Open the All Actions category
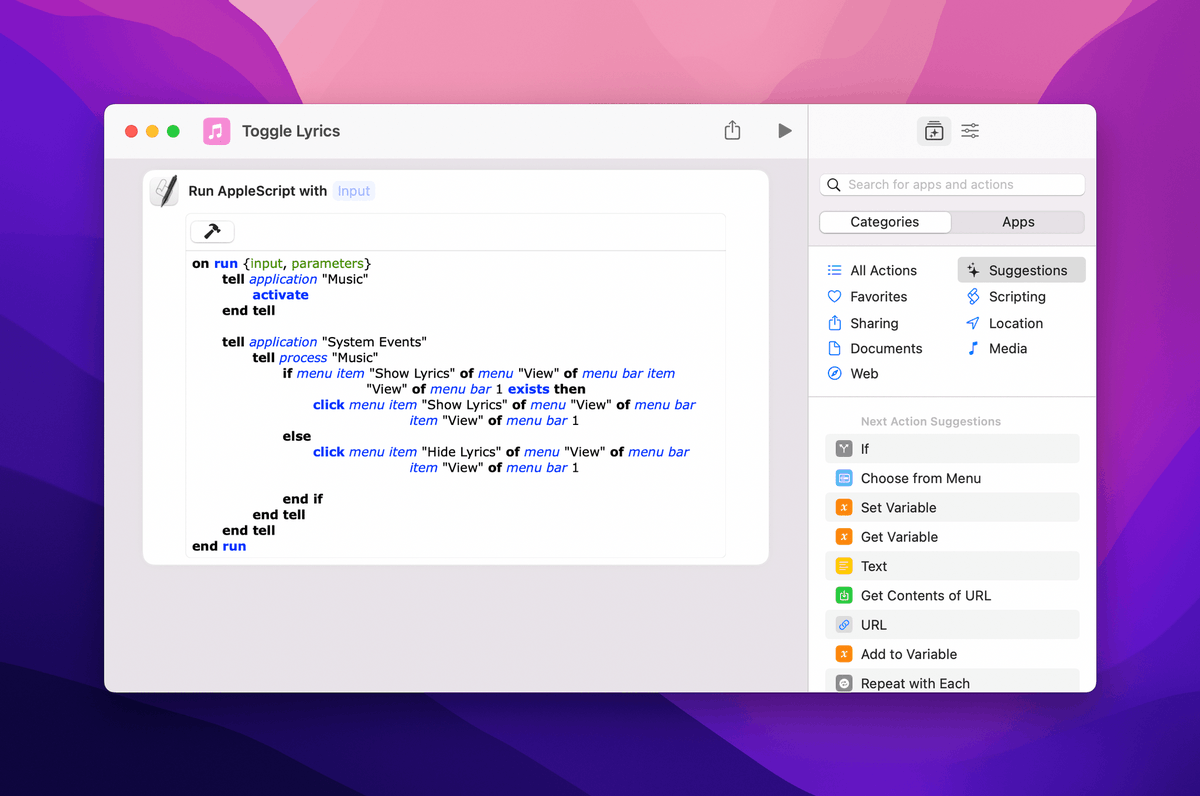 click(x=883, y=271)
